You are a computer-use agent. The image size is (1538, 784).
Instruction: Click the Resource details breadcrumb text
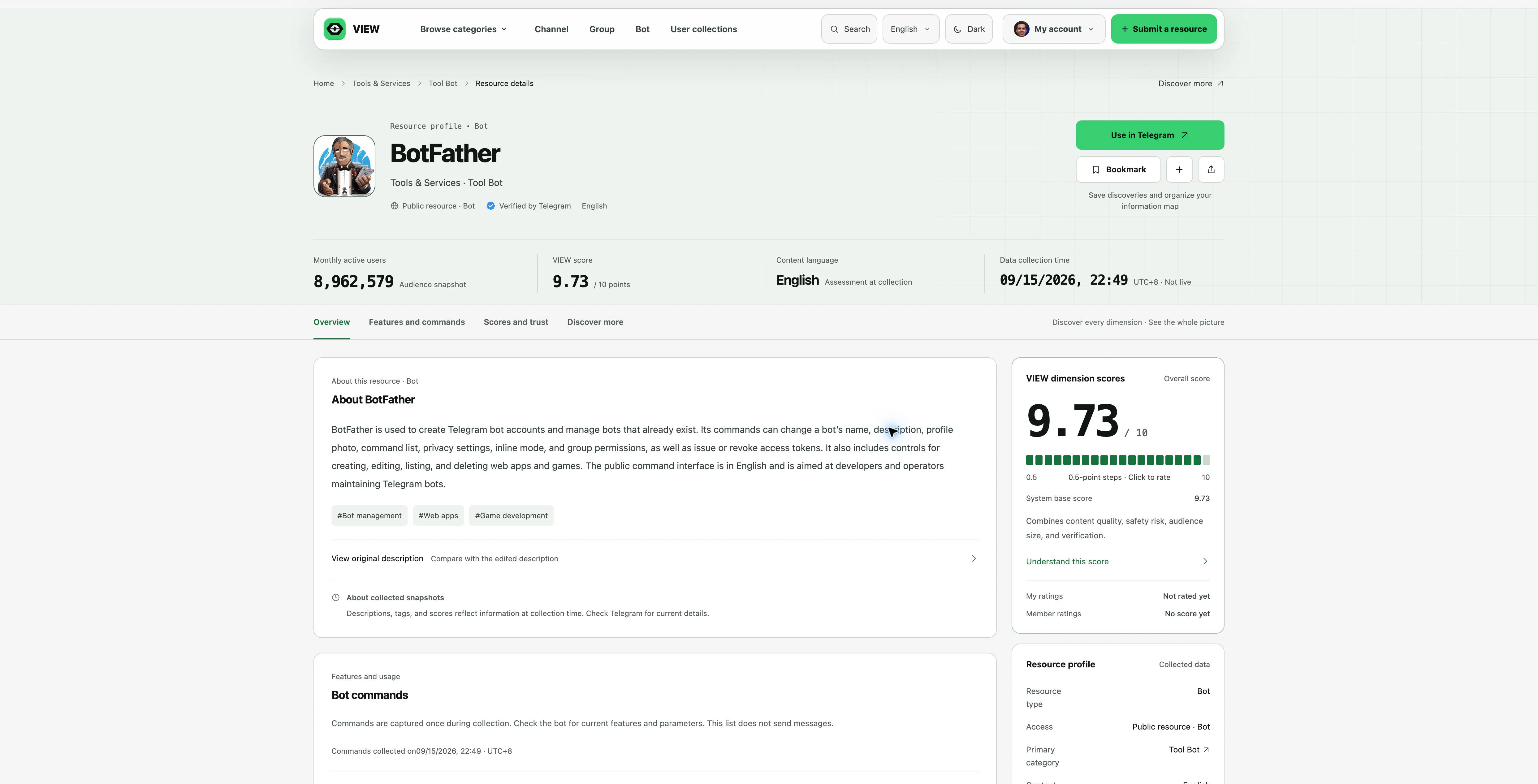504,84
